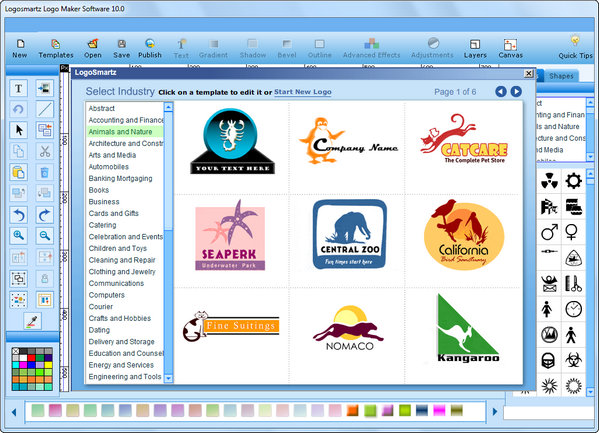Pick the orange gradient swatch in bottom strip

pos(352,411)
